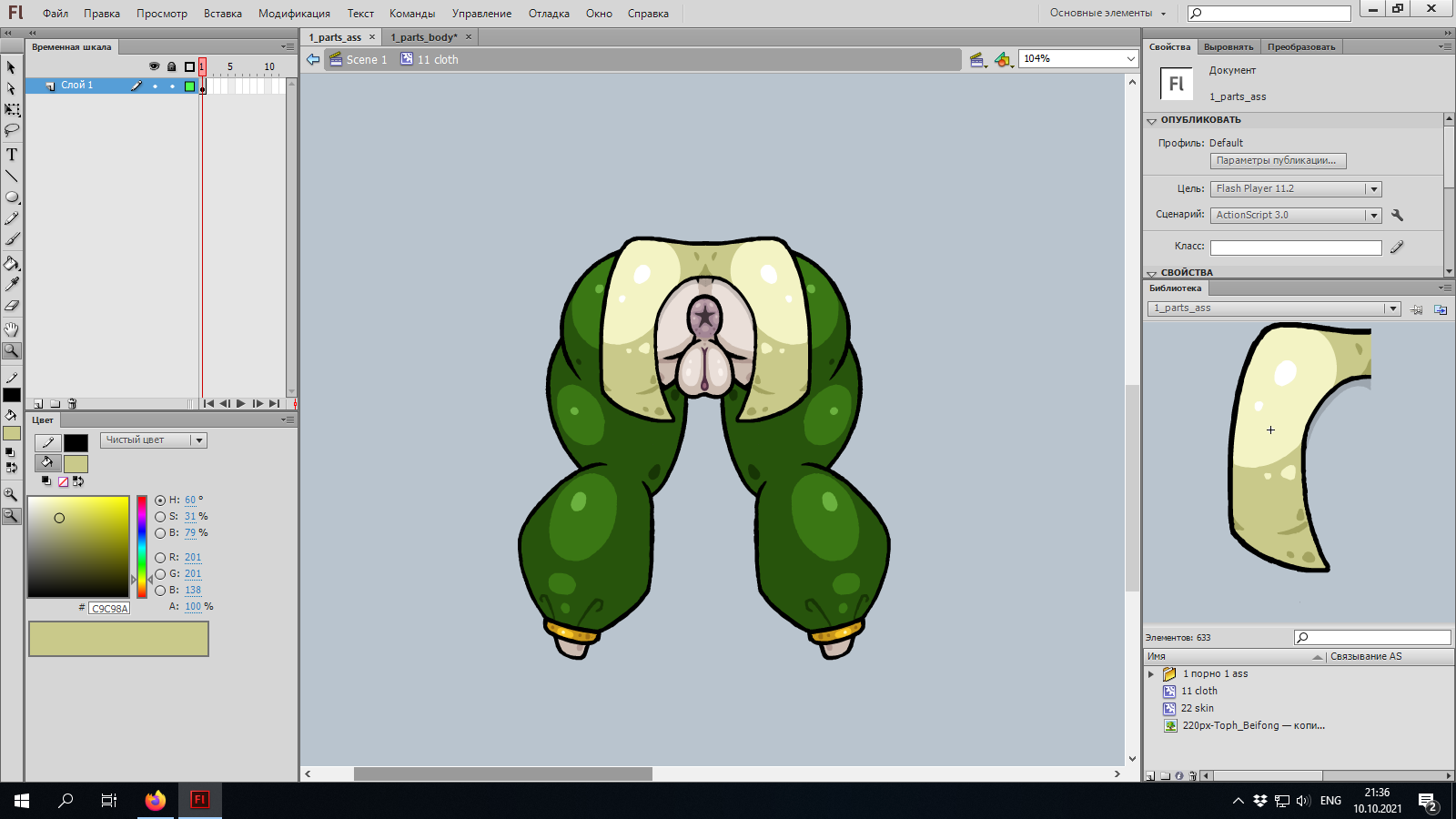The image size is (1456, 819).
Task: Toggle the eye icon for all layers
Action: tap(154, 66)
